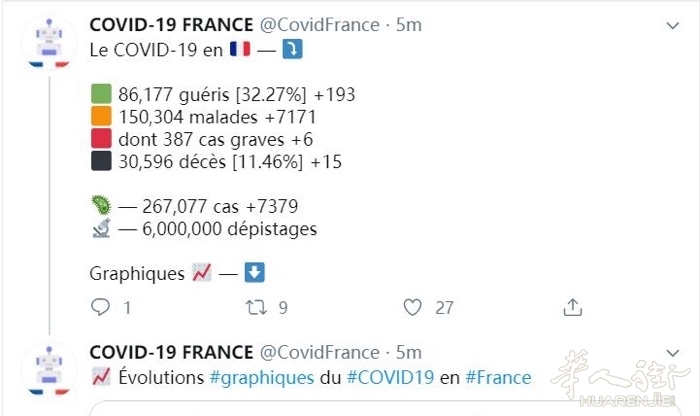Screen dimensions: 700x416
Task: Reply to the first COVID-19 FRANCE tweet
Action: [100, 307]
